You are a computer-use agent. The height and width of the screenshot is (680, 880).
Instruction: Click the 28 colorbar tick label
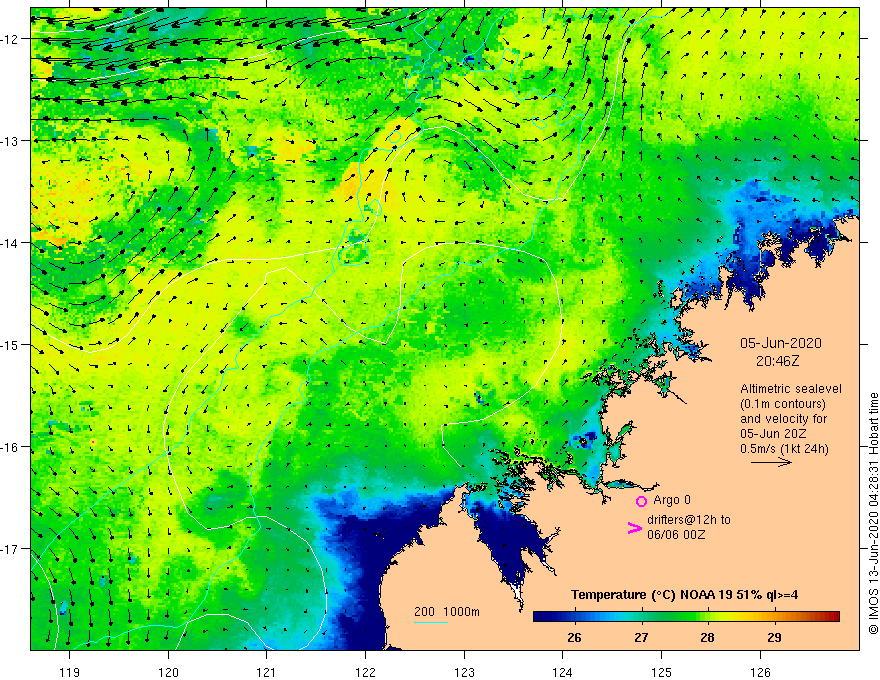tap(708, 637)
